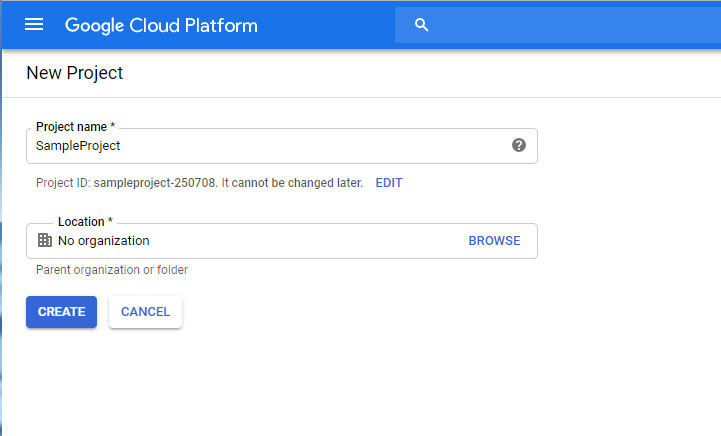Click the 'Location *' field label

pos(85,221)
